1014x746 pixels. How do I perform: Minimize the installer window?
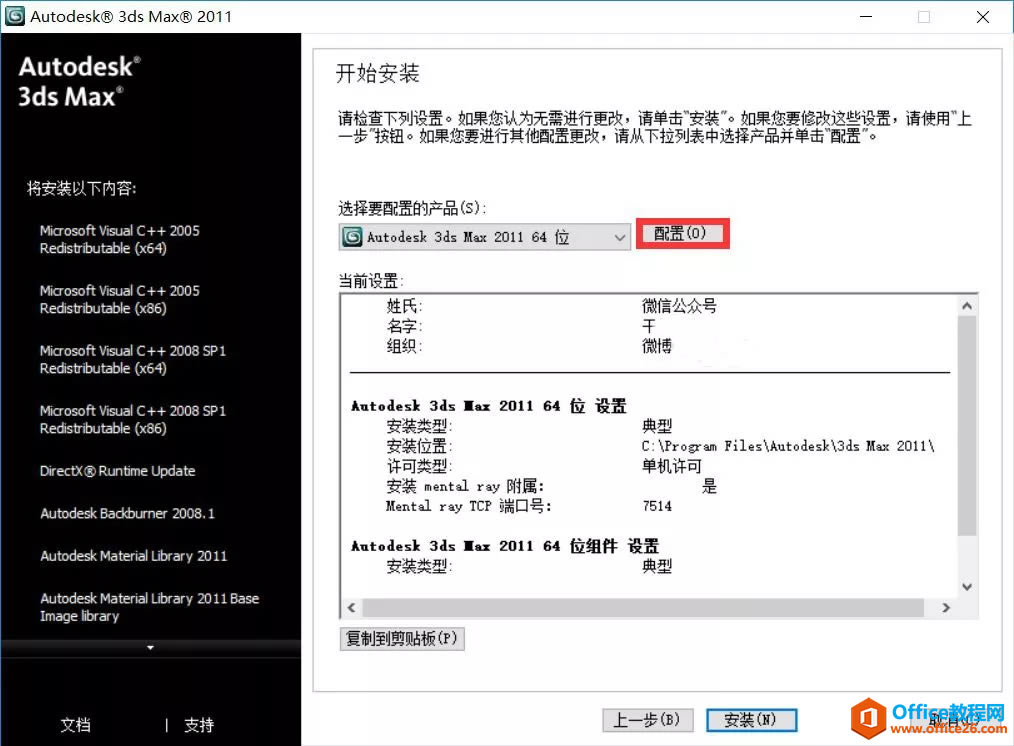pyautogui.click(x=866, y=17)
